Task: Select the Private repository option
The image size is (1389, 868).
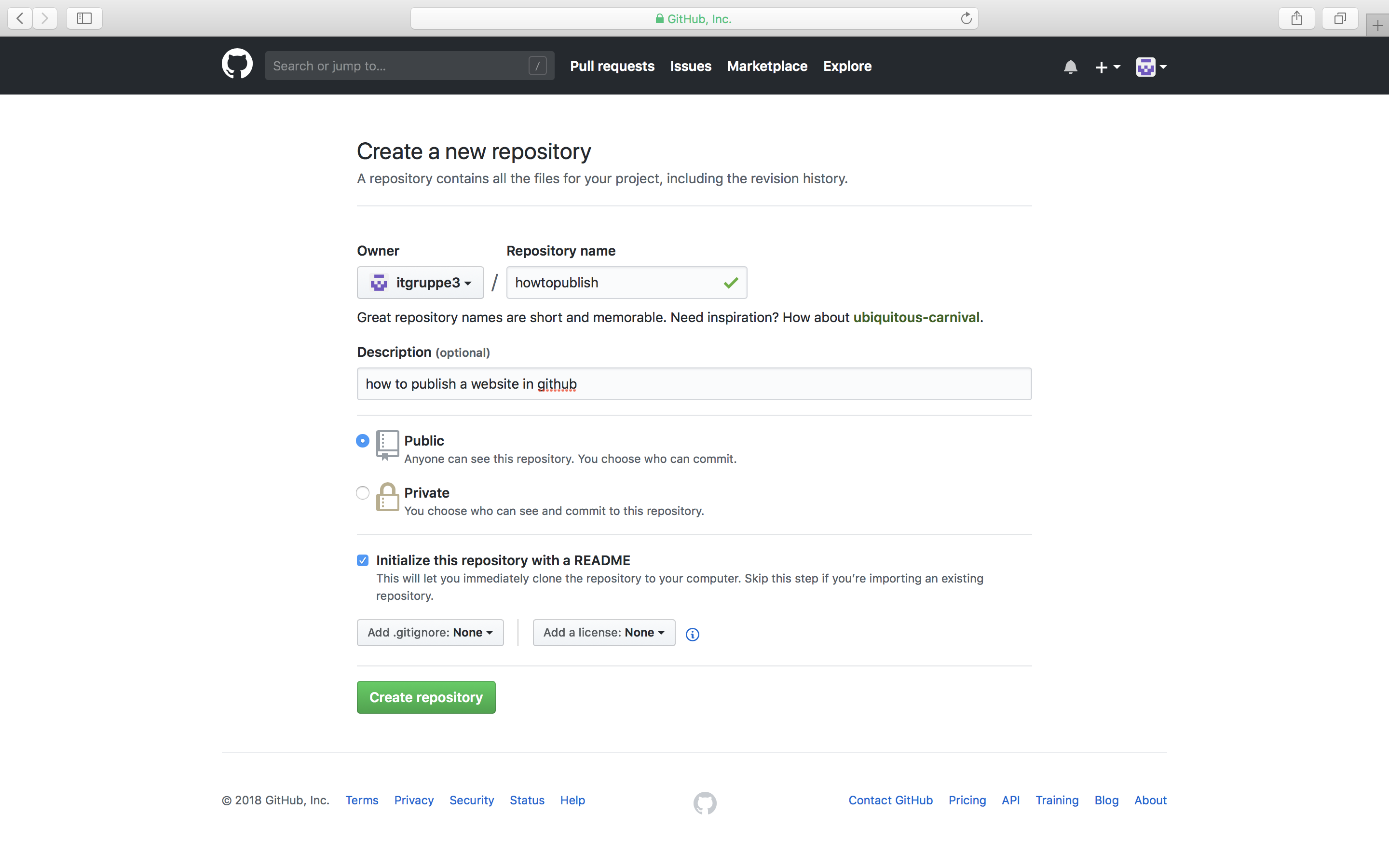Action: pyautogui.click(x=362, y=492)
